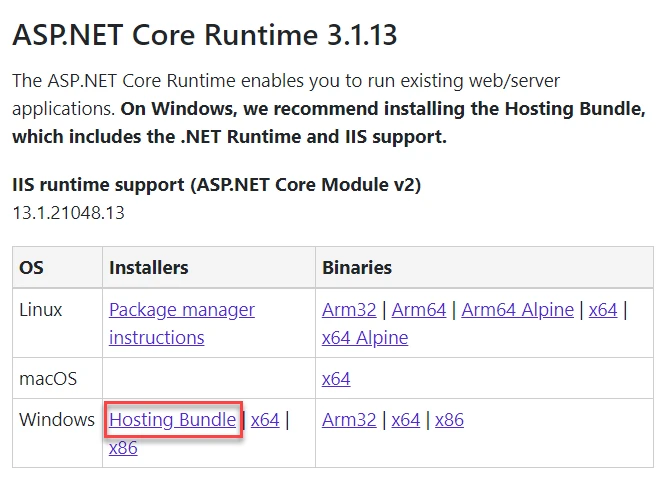Download the macOS x64 binaries

tap(336, 379)
